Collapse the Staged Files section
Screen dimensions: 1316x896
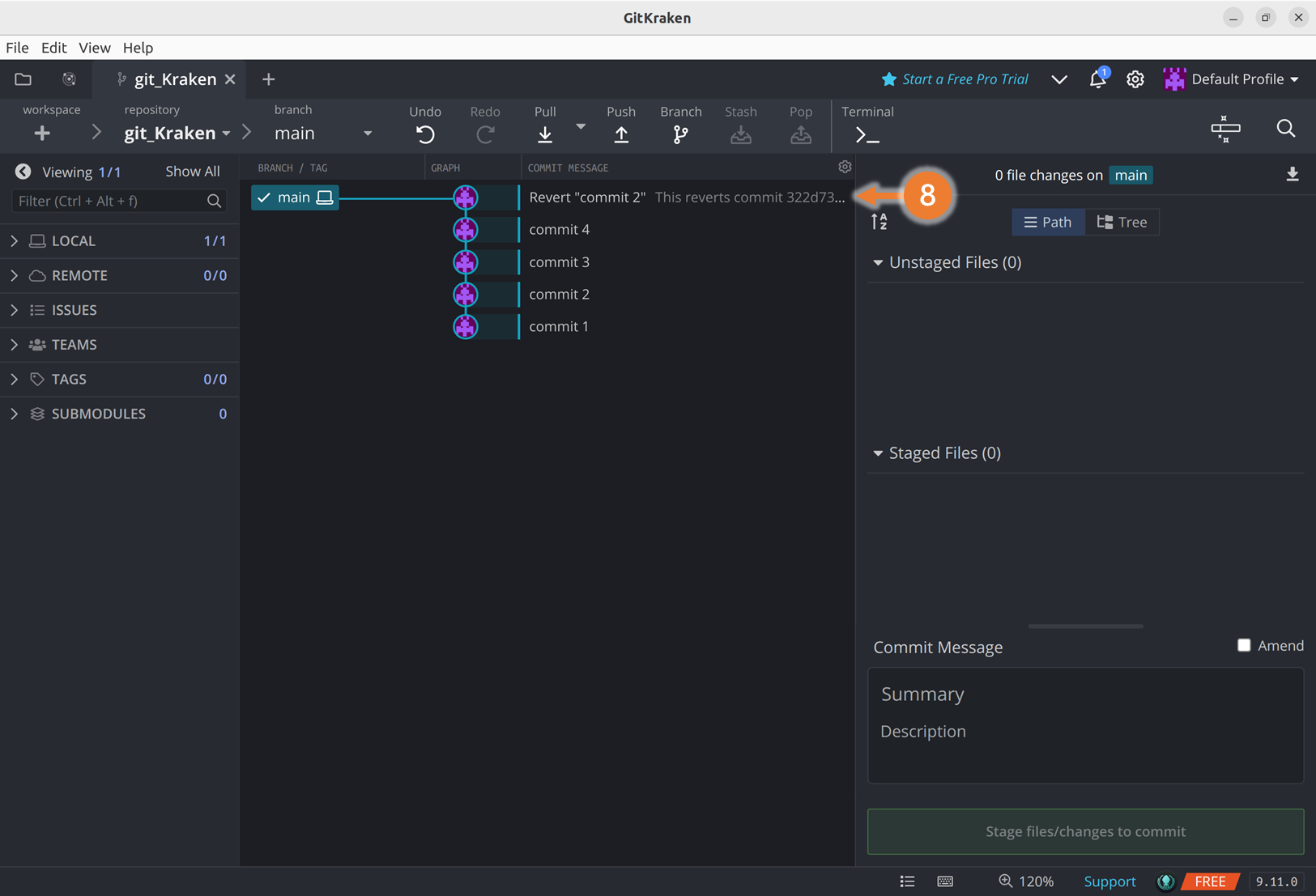point(878,453)
